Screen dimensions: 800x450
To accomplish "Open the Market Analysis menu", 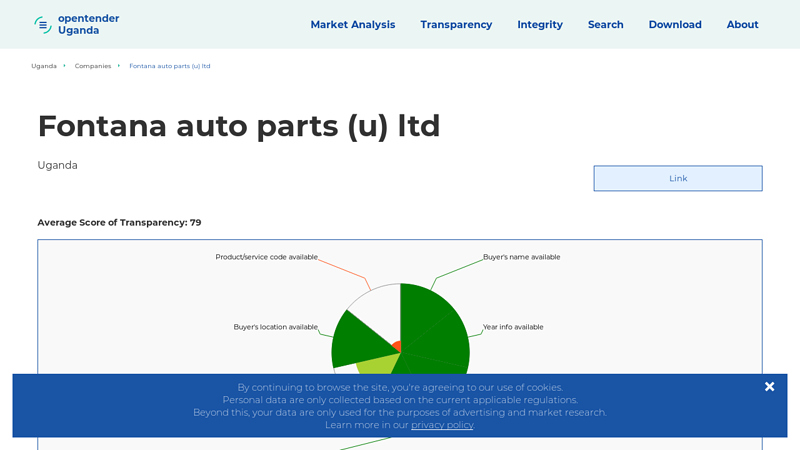I will pos(353,24).
